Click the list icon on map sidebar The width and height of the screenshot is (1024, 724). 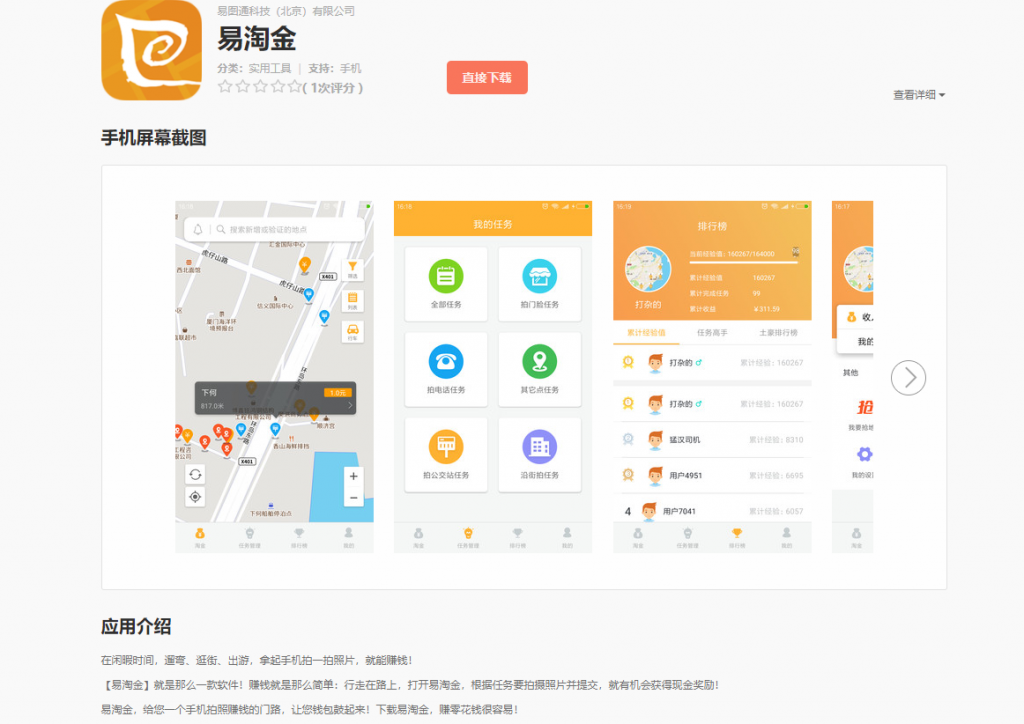point(353,300)
